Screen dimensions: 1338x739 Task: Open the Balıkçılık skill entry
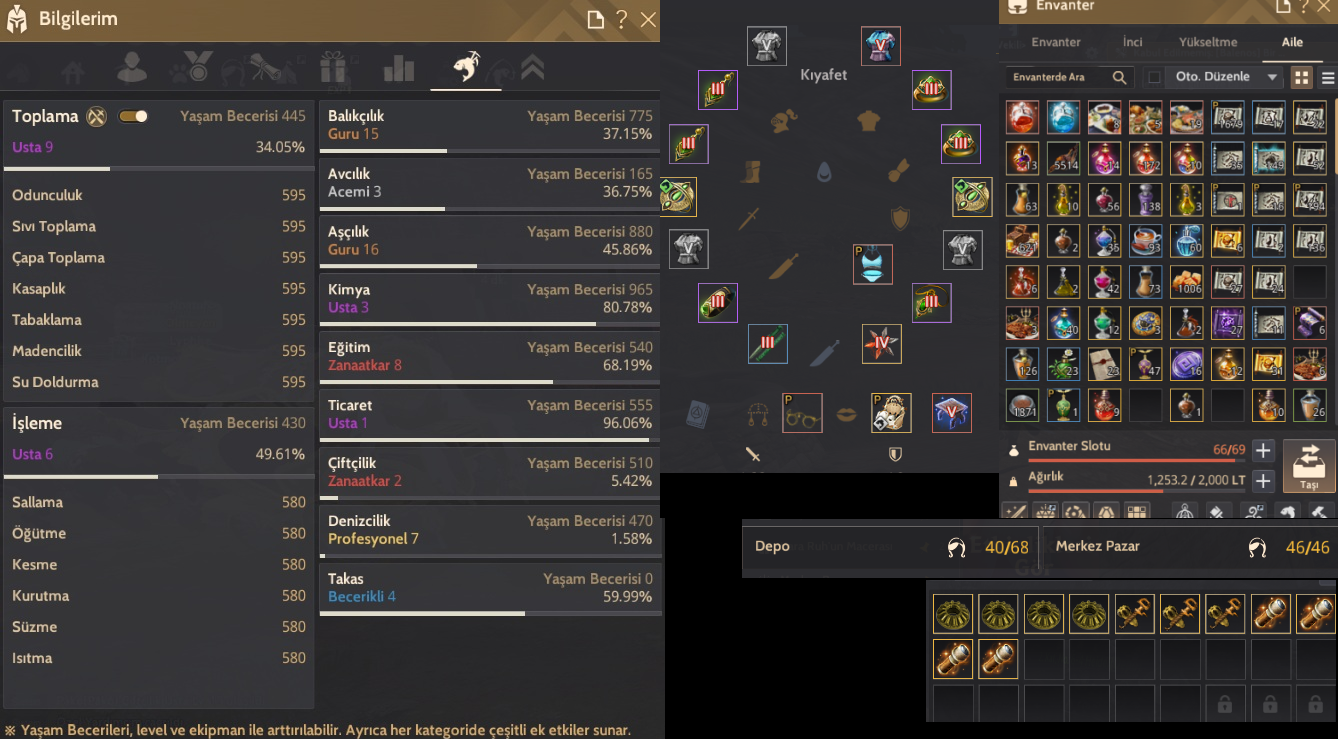coord(490,128)
